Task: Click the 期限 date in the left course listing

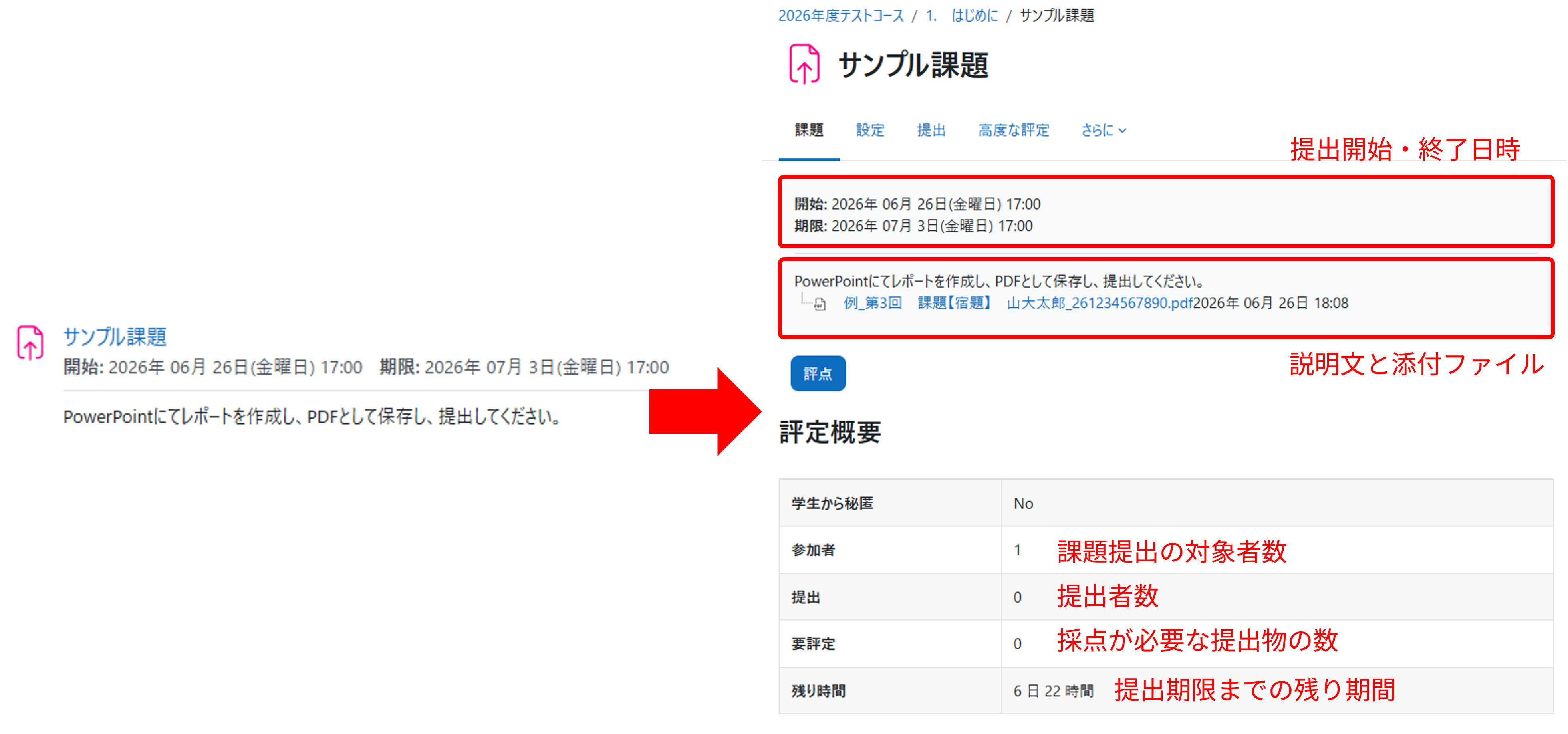Action: pyautogui.click(x=524, y=367)
